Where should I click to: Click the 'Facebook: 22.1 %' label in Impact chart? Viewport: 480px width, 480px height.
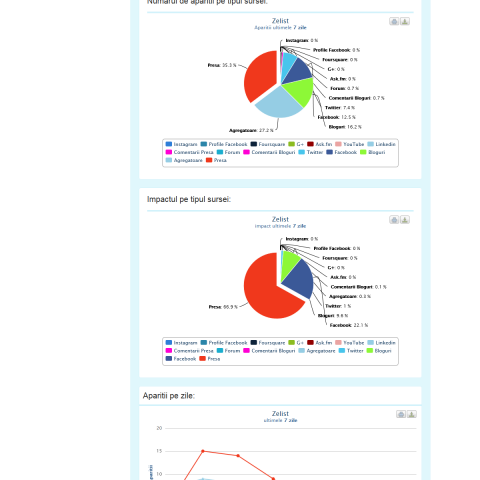tap(349, 325)
